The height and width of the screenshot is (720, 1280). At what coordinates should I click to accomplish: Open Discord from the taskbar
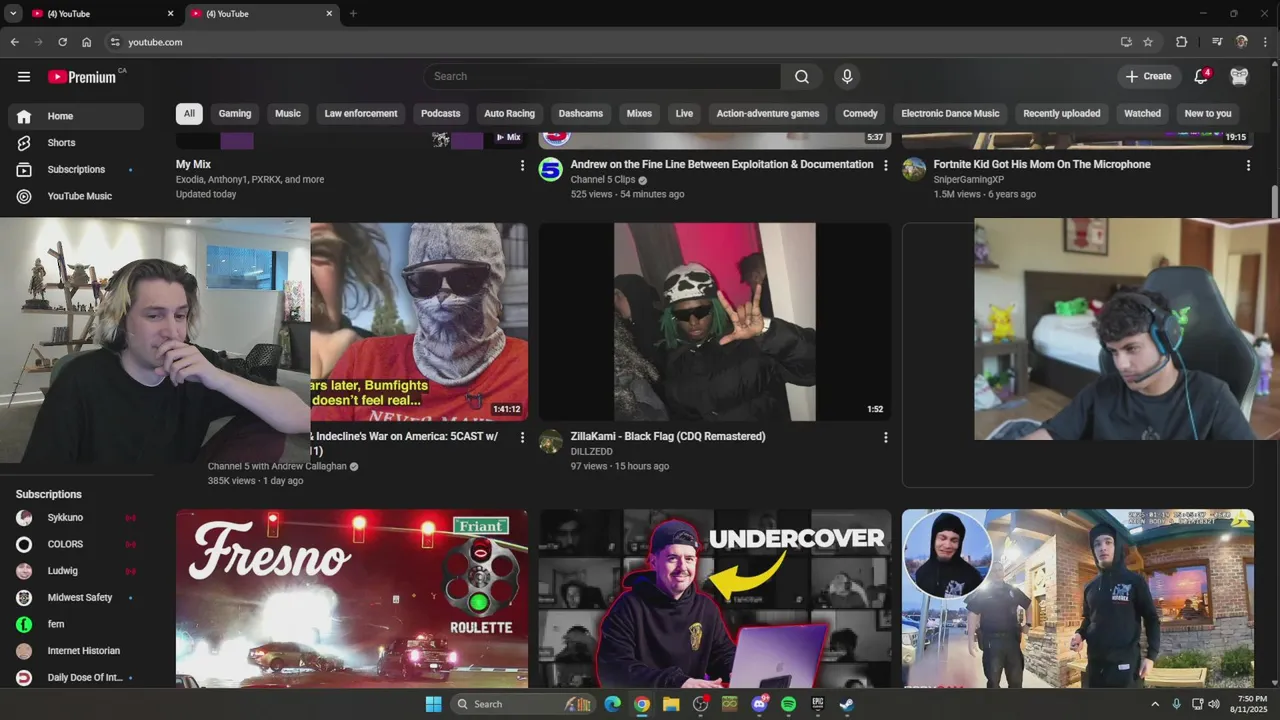759,704
